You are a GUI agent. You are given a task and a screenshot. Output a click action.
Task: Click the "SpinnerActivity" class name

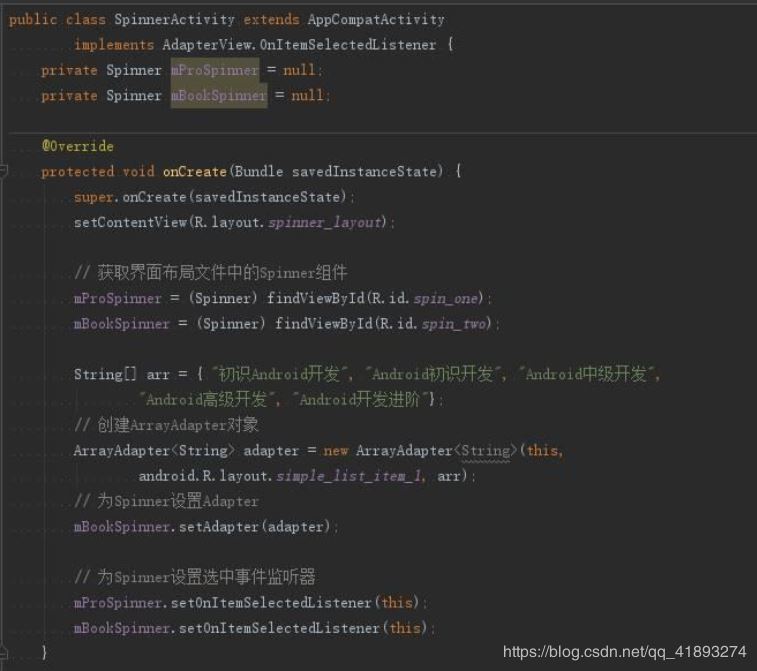[x=174, y=19]
